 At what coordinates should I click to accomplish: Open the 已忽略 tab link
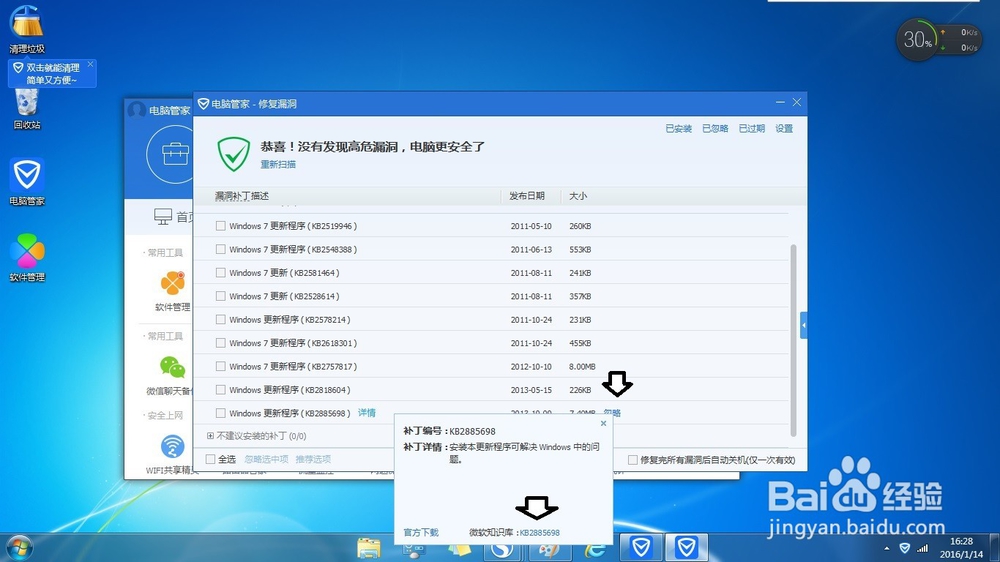(x=715, y=129)
